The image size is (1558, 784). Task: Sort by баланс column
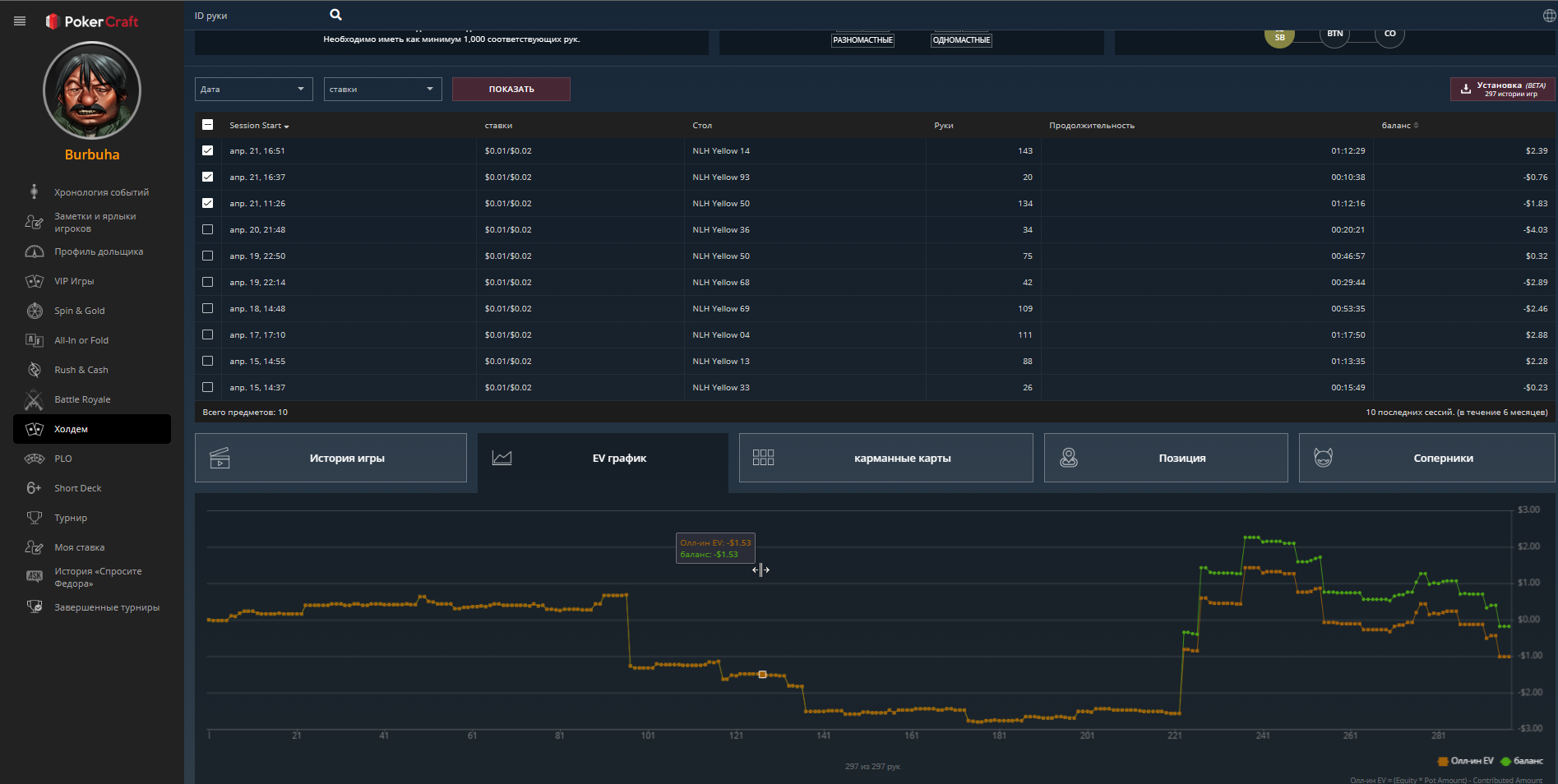[x=1400, y=126]
